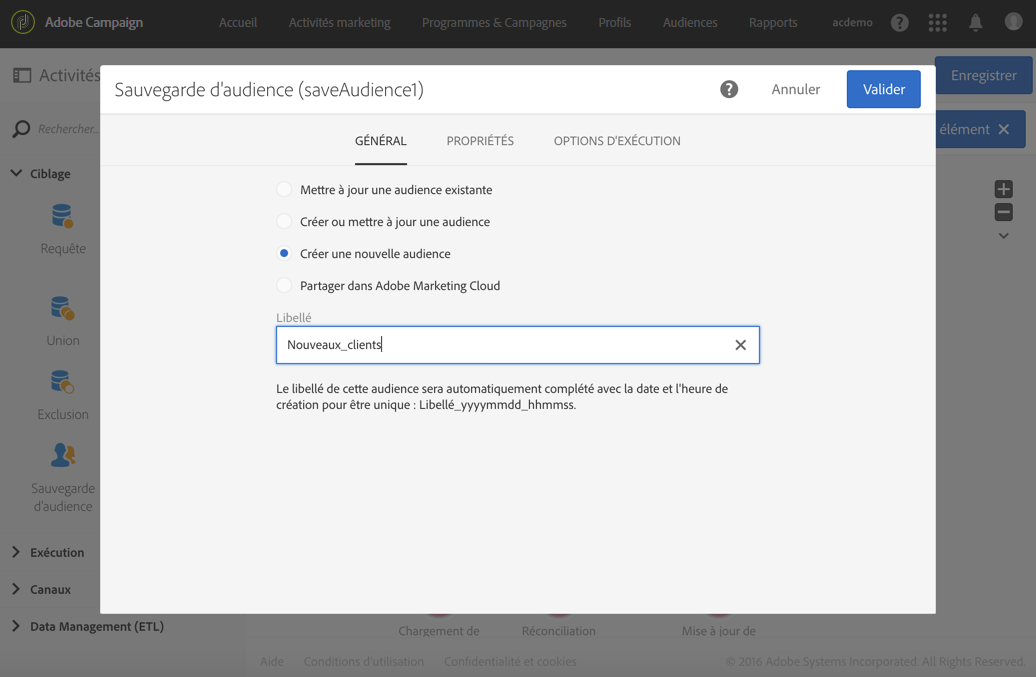Image resolution: width=1036 pixels, height=677 pixels.
Task: Select 'Mettre à jour une audience existante'
Action: coord(285,190)
